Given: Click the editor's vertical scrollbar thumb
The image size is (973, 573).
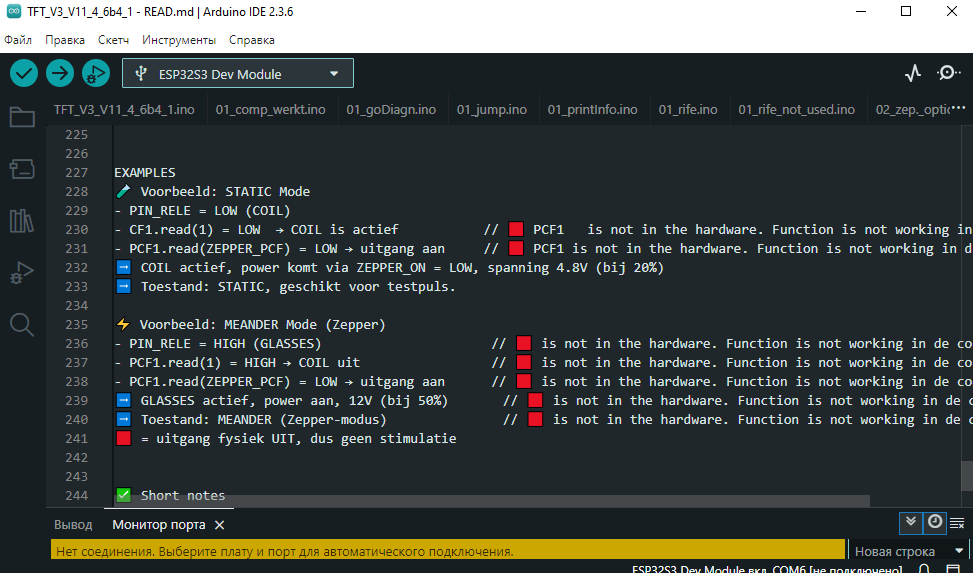Looking at the screenshot, I should point(966,474).
